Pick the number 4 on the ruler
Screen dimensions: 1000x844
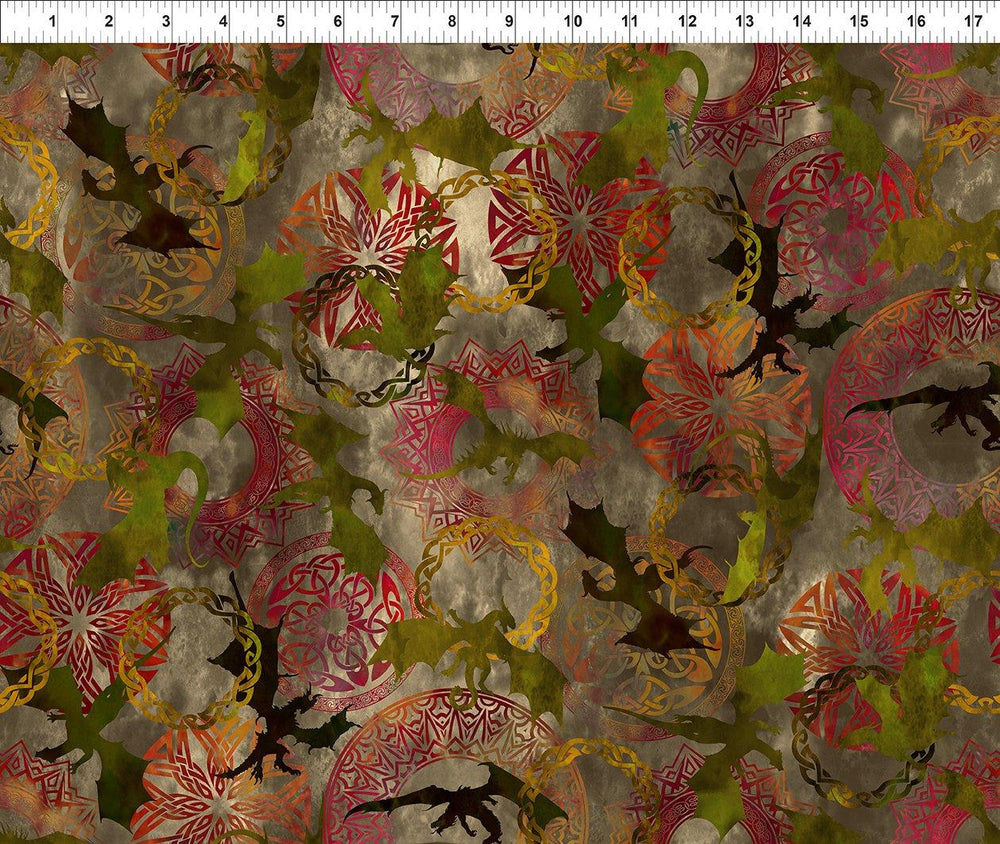coord(223,20)
